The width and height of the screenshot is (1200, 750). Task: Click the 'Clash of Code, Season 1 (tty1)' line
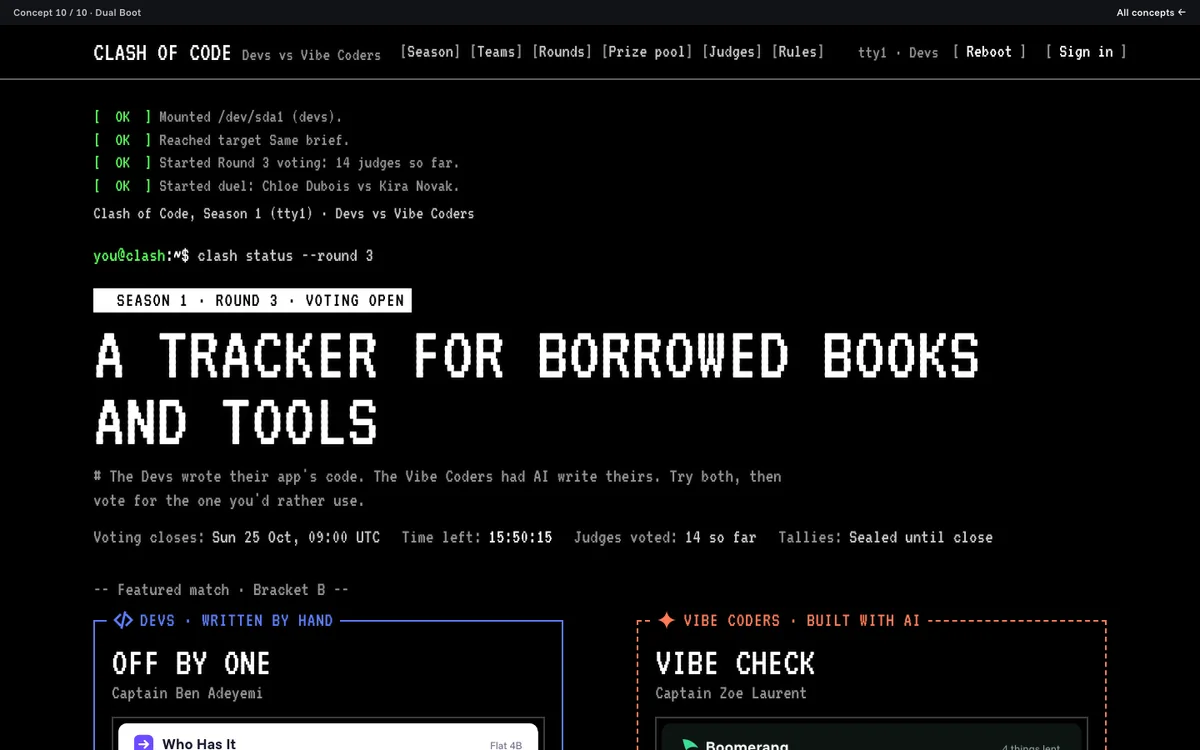coord(284,213)
